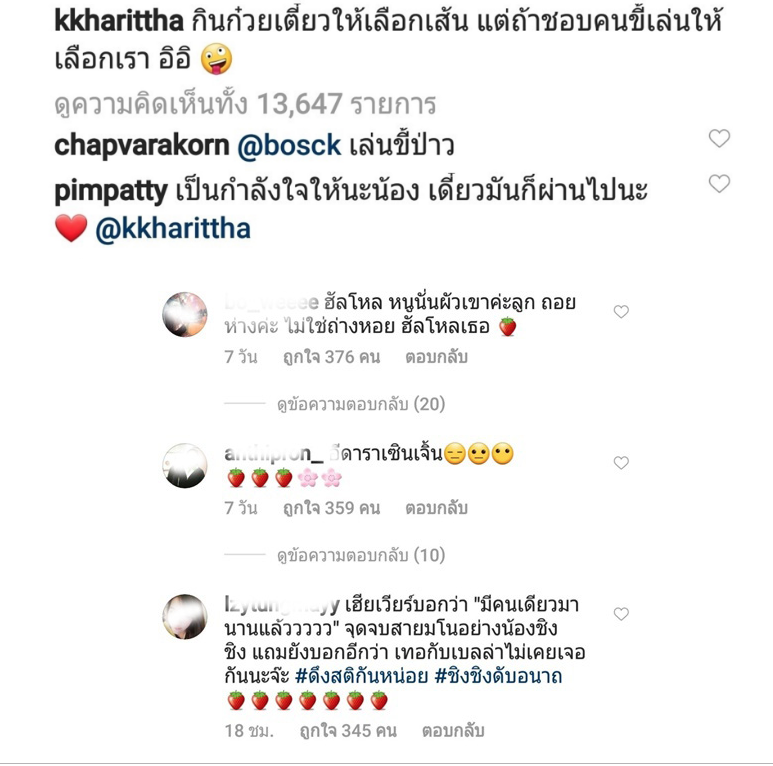This screenshot has height=766, width=773.
Task: Tap the heart on the 345-likes comment
Action: click(x=621, y=614)
